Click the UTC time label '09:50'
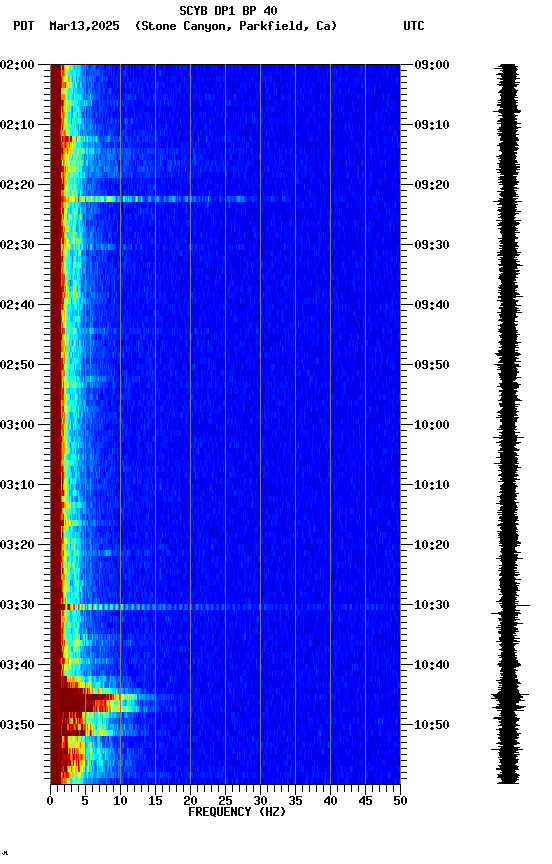The width and height of the screenshot is (552, 864). tap(432, 365)
